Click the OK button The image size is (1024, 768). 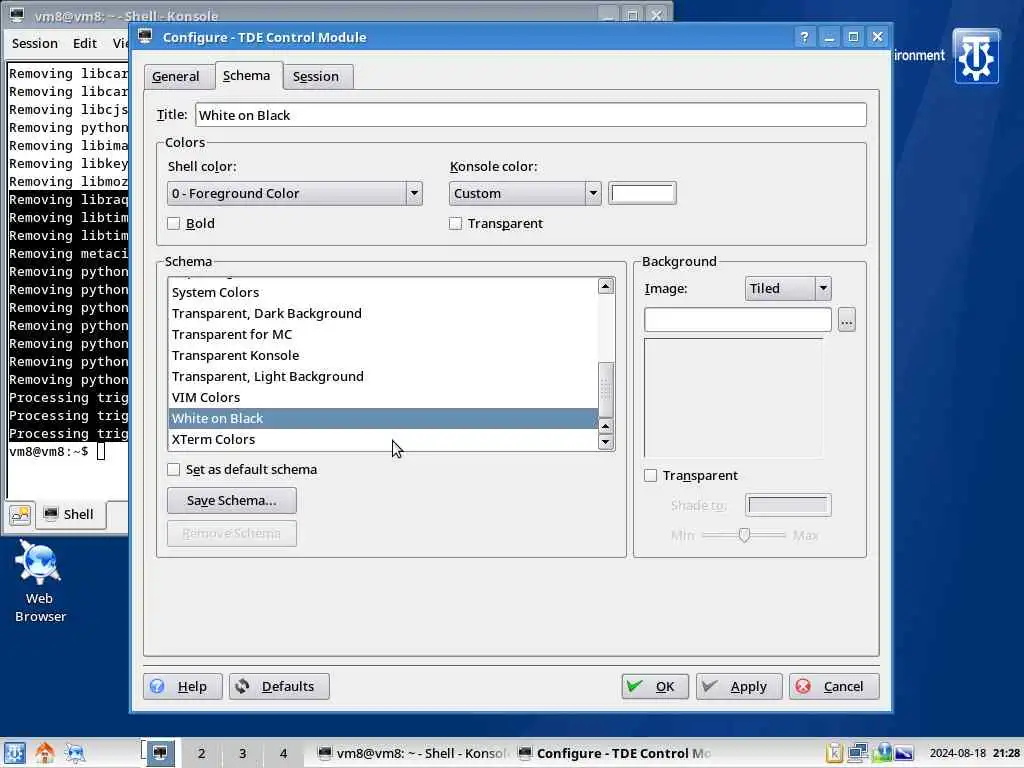[x=654, y=686]
